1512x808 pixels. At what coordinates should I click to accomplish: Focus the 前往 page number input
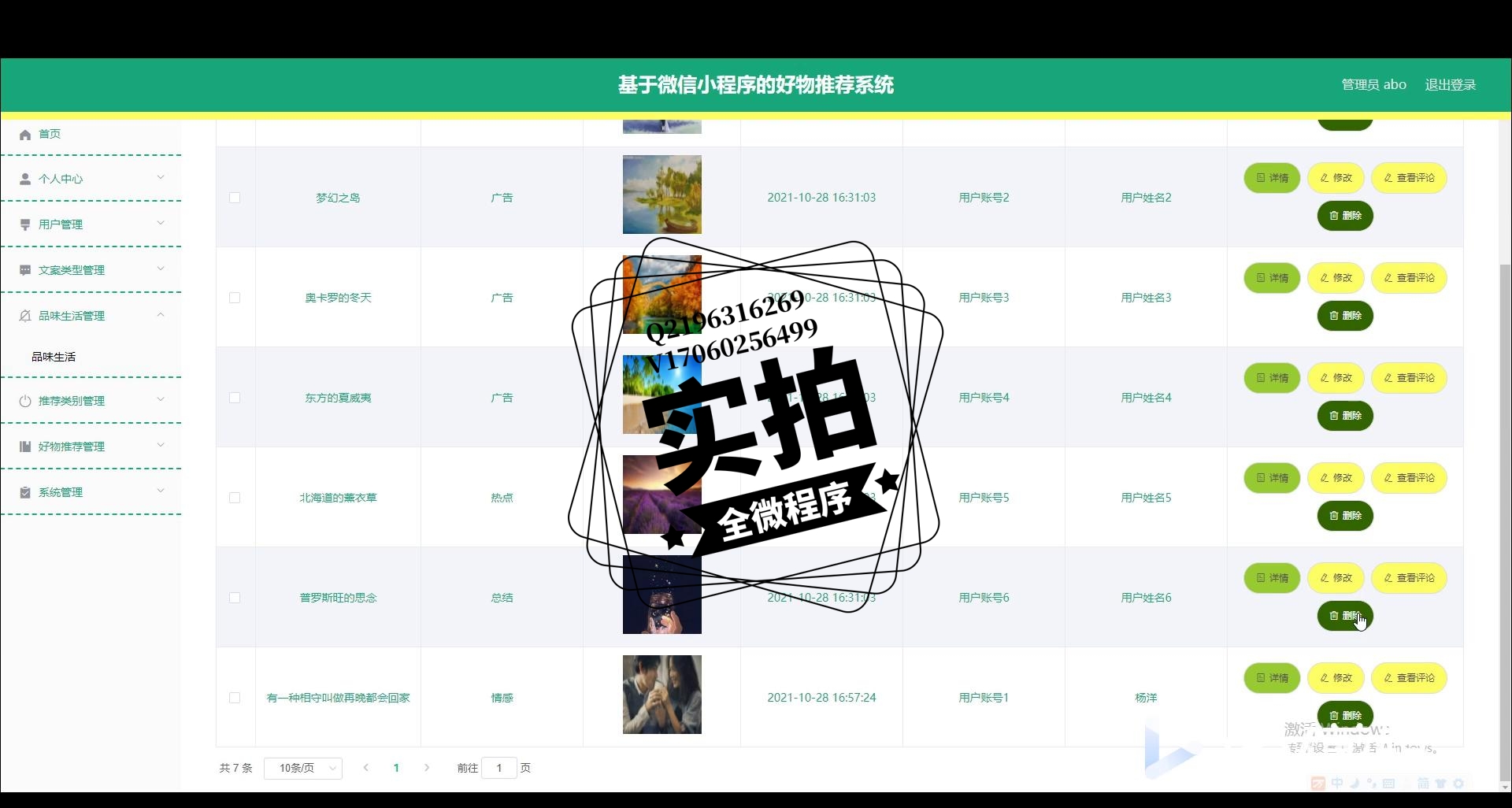[x=499, y=768]
